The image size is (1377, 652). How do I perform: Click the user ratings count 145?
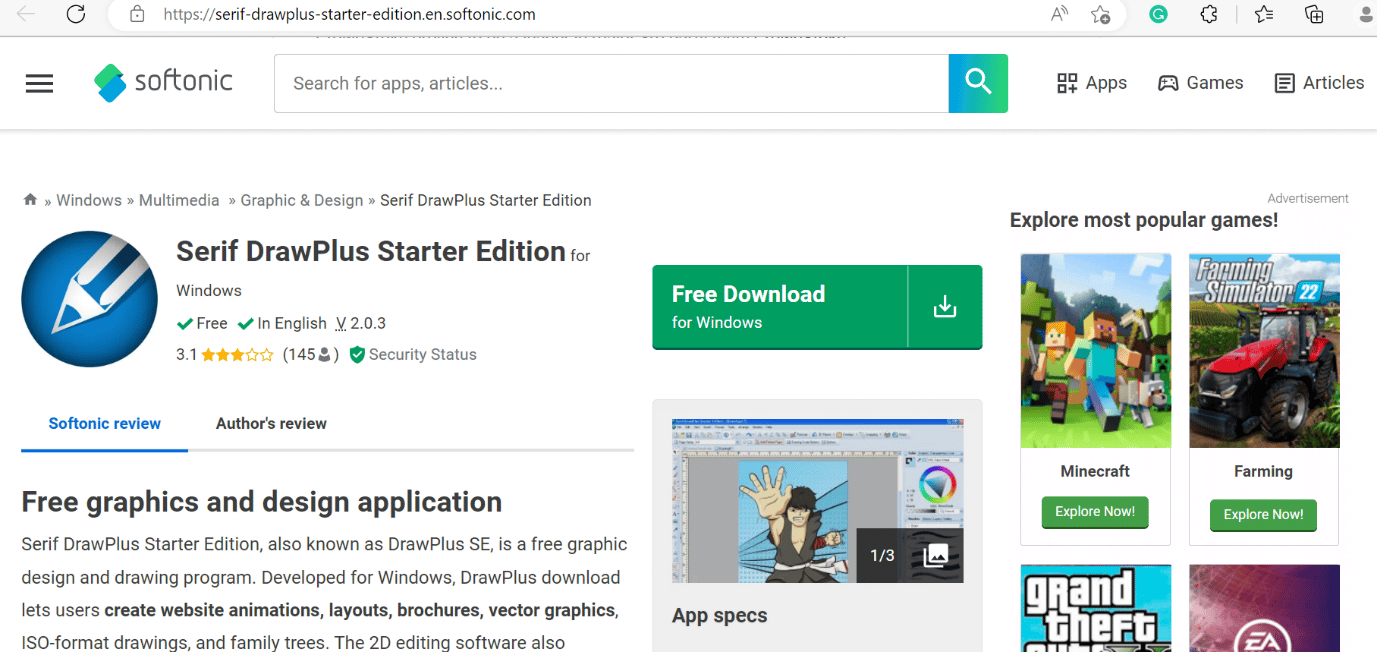pos(310,354)
